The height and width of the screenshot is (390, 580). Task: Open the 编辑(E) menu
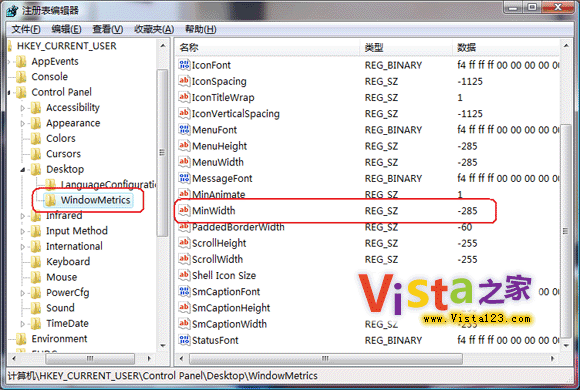point(66,29)
